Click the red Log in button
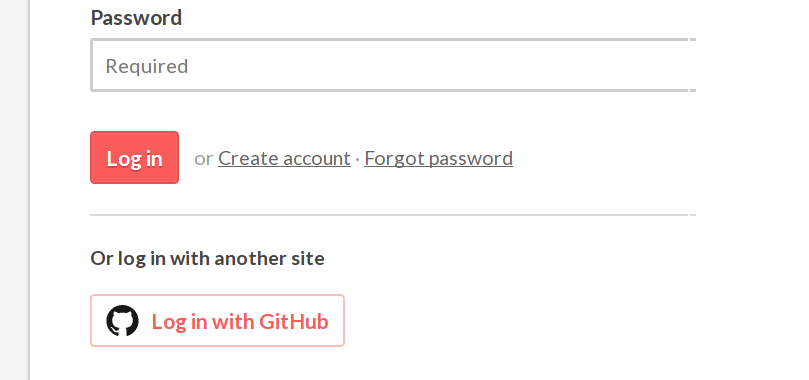The width and height of the screenshot is (809, 380). pyautogui.click(x=135, y=157)
